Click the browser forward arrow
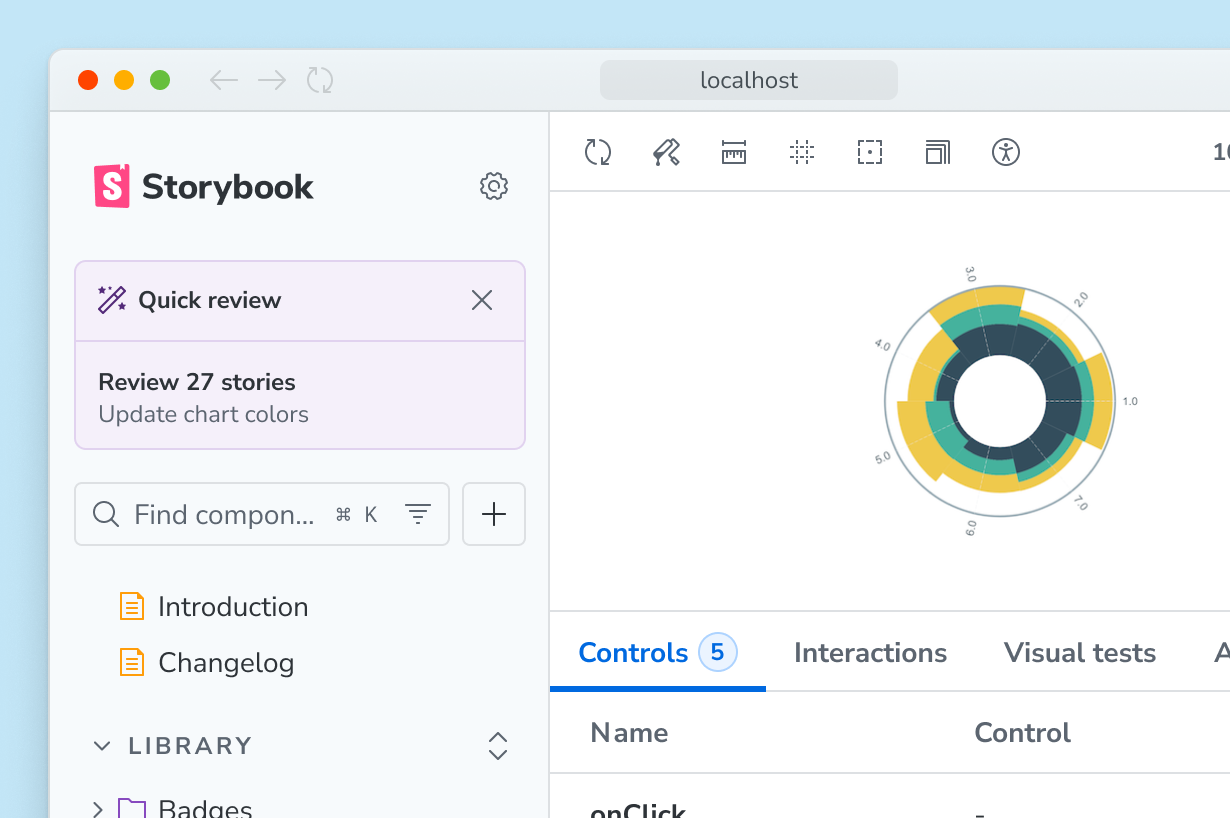 coord(272,80)
